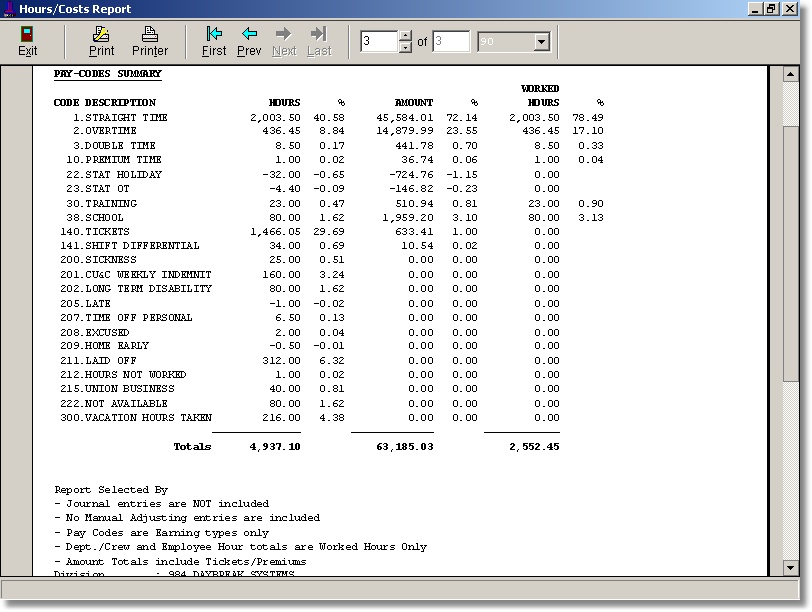Select the 22.STAT HOLIDAY row label
The width and height of the screenshot is (812, 612).
114,174
